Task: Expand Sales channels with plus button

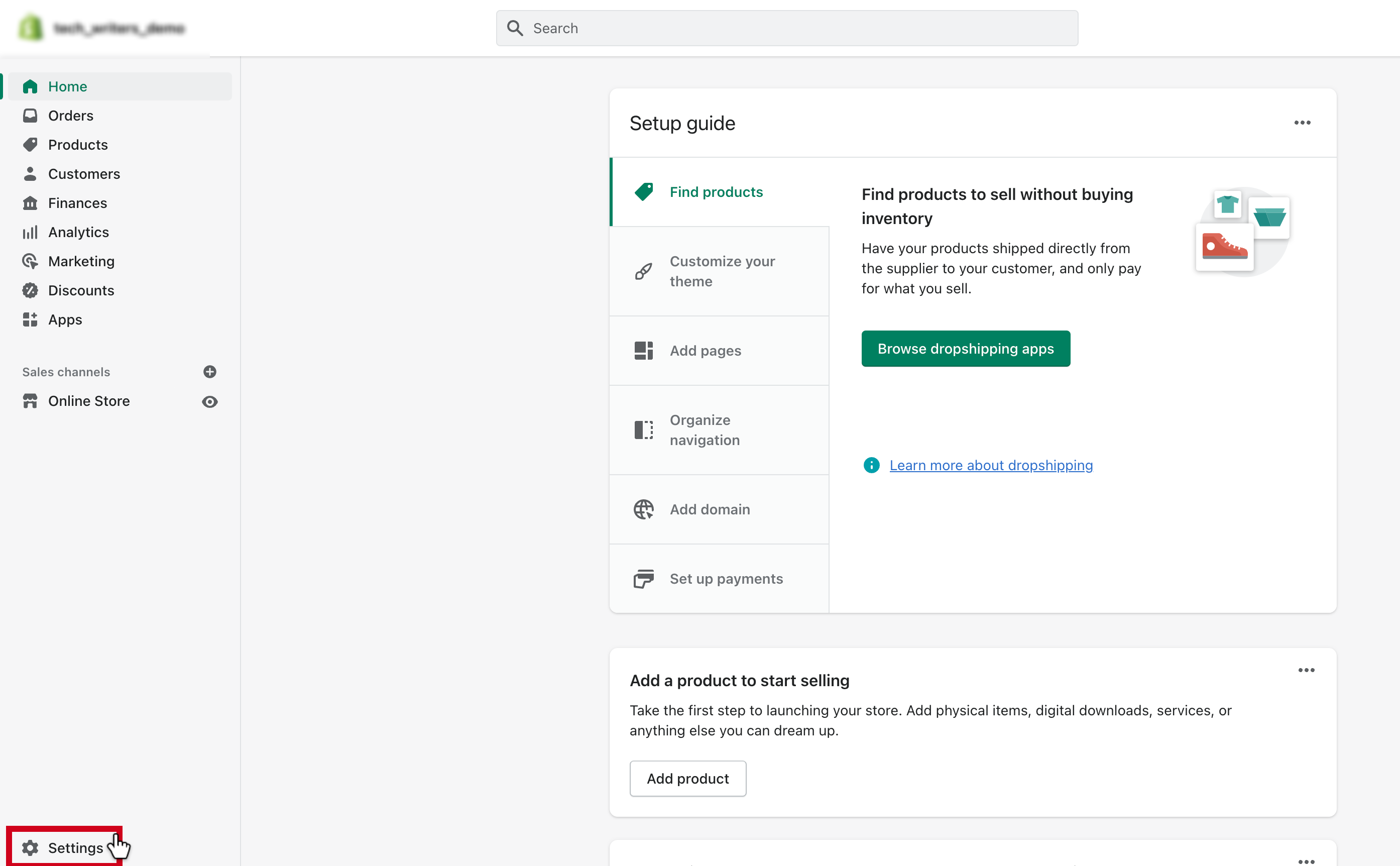Action: coord(210,372)
